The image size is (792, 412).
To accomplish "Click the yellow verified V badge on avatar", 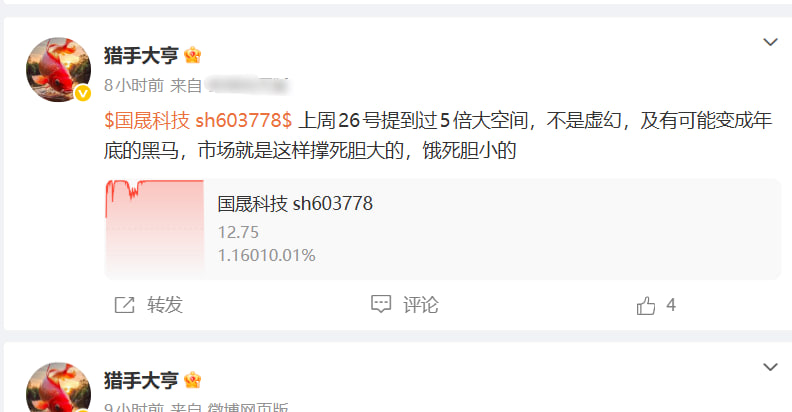I will [83, 93].
